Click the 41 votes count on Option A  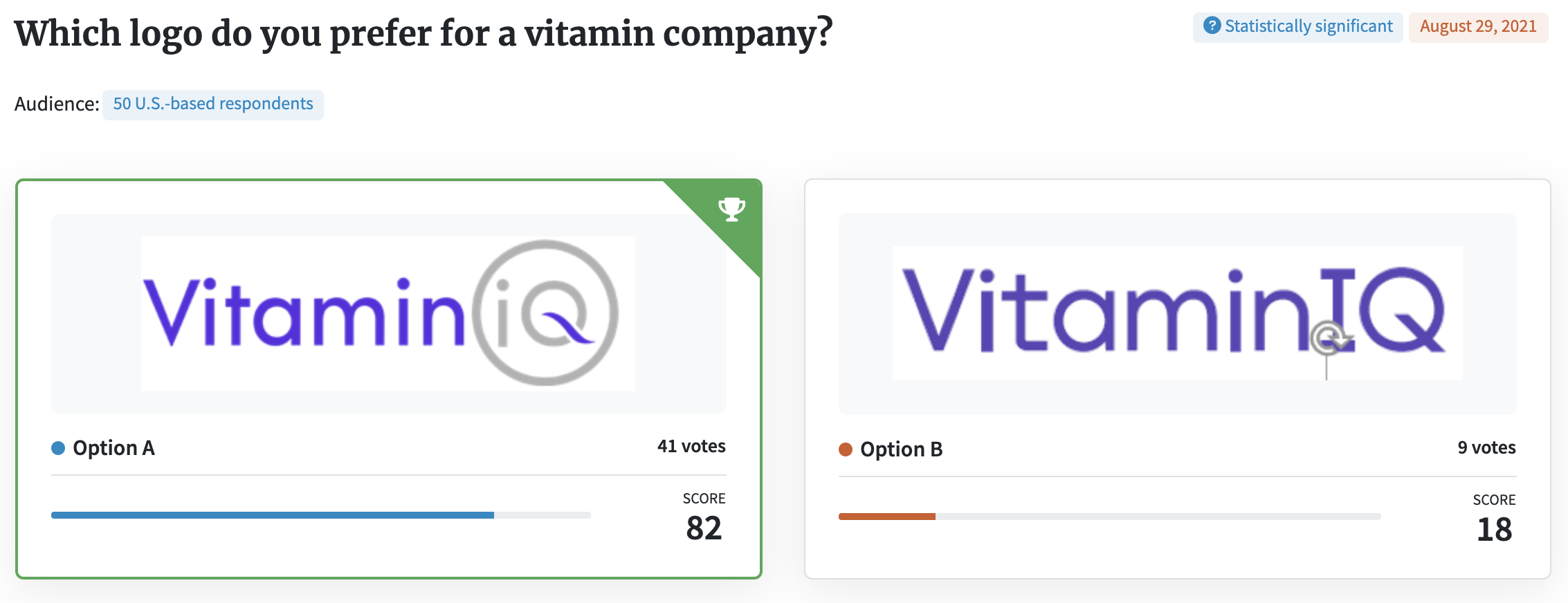click(691, 446)
